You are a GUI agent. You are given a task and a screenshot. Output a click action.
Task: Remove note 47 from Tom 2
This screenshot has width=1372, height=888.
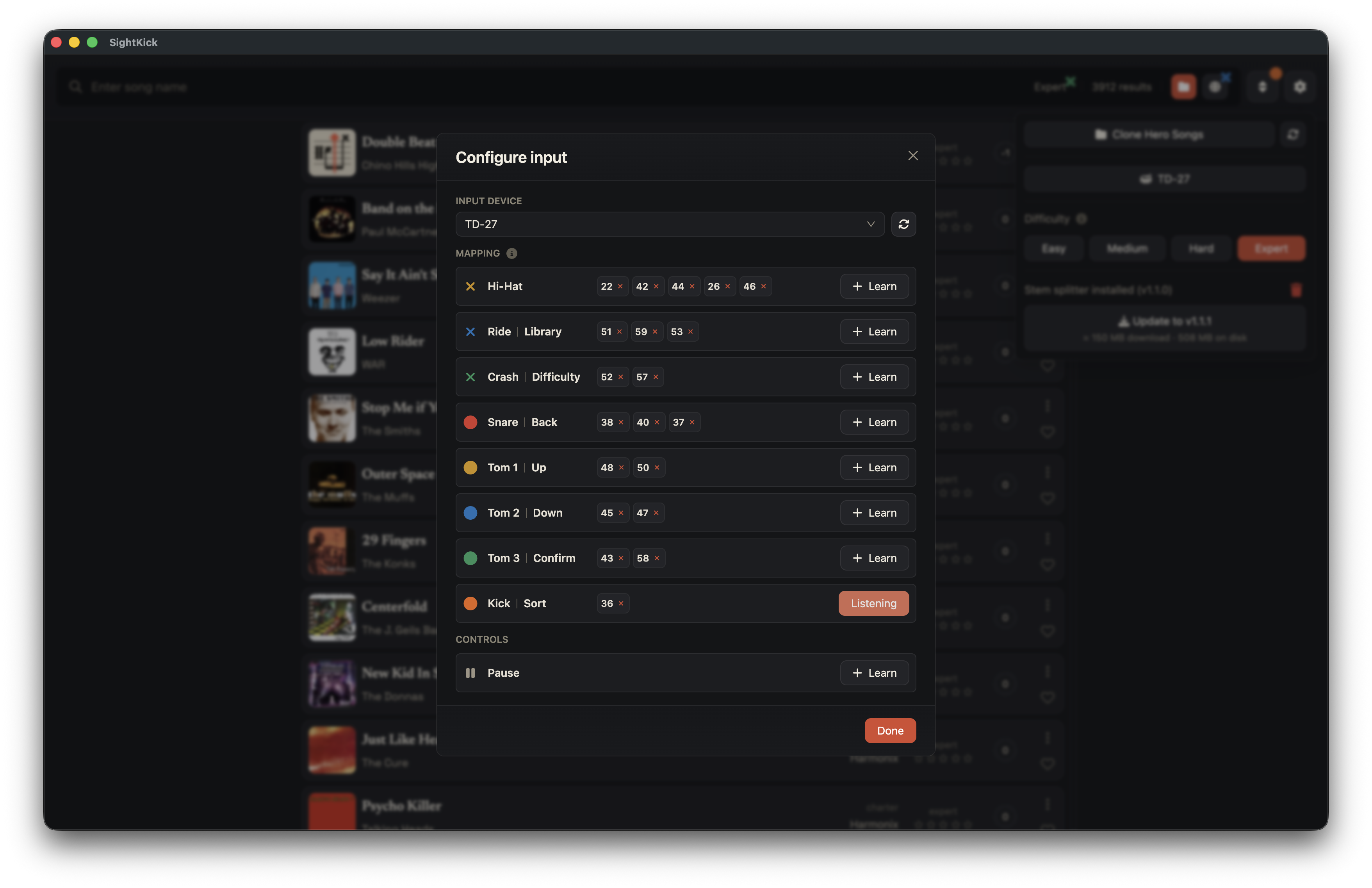click(656, 513)
